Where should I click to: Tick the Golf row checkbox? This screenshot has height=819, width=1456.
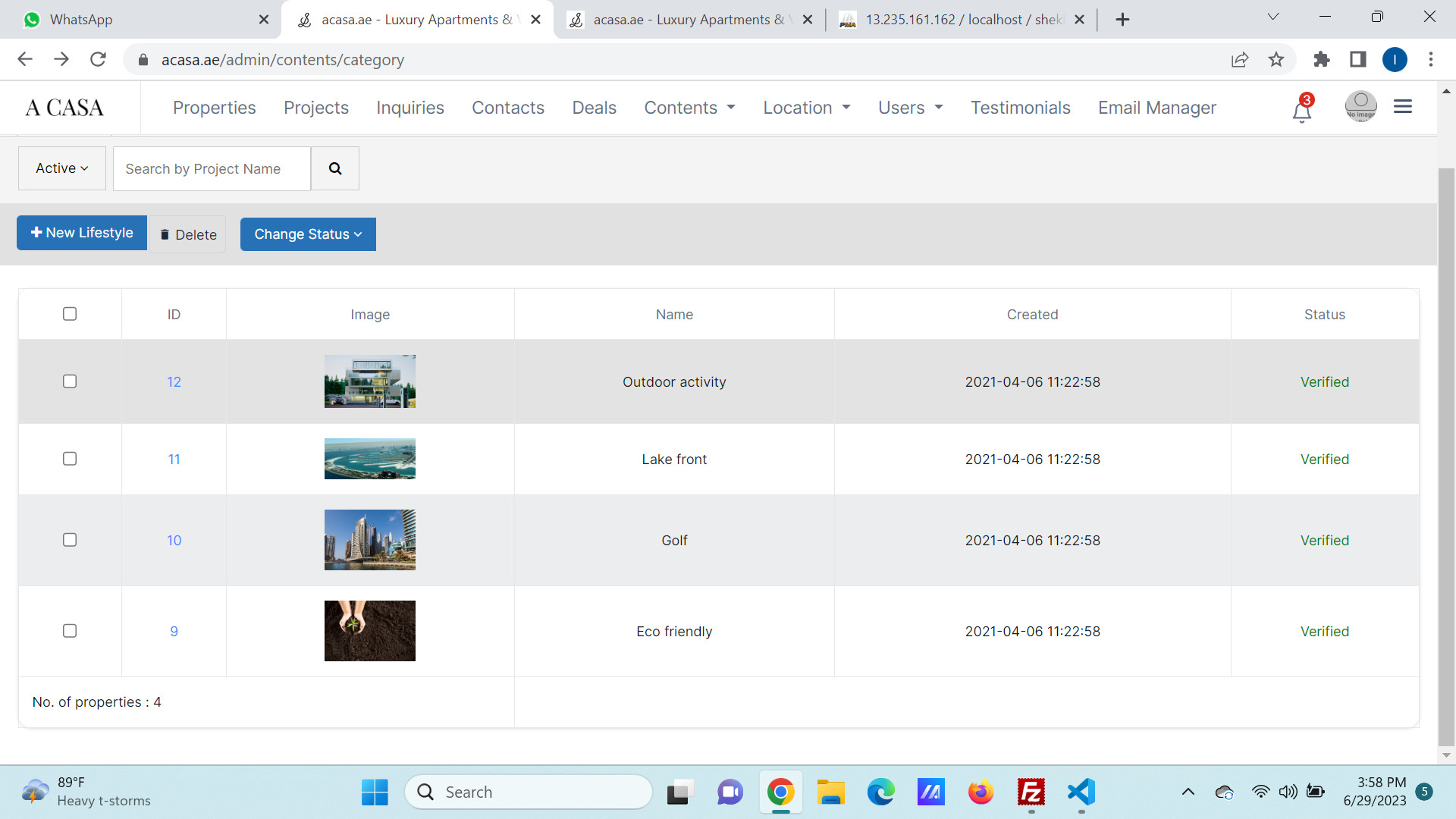pos(70,540)
